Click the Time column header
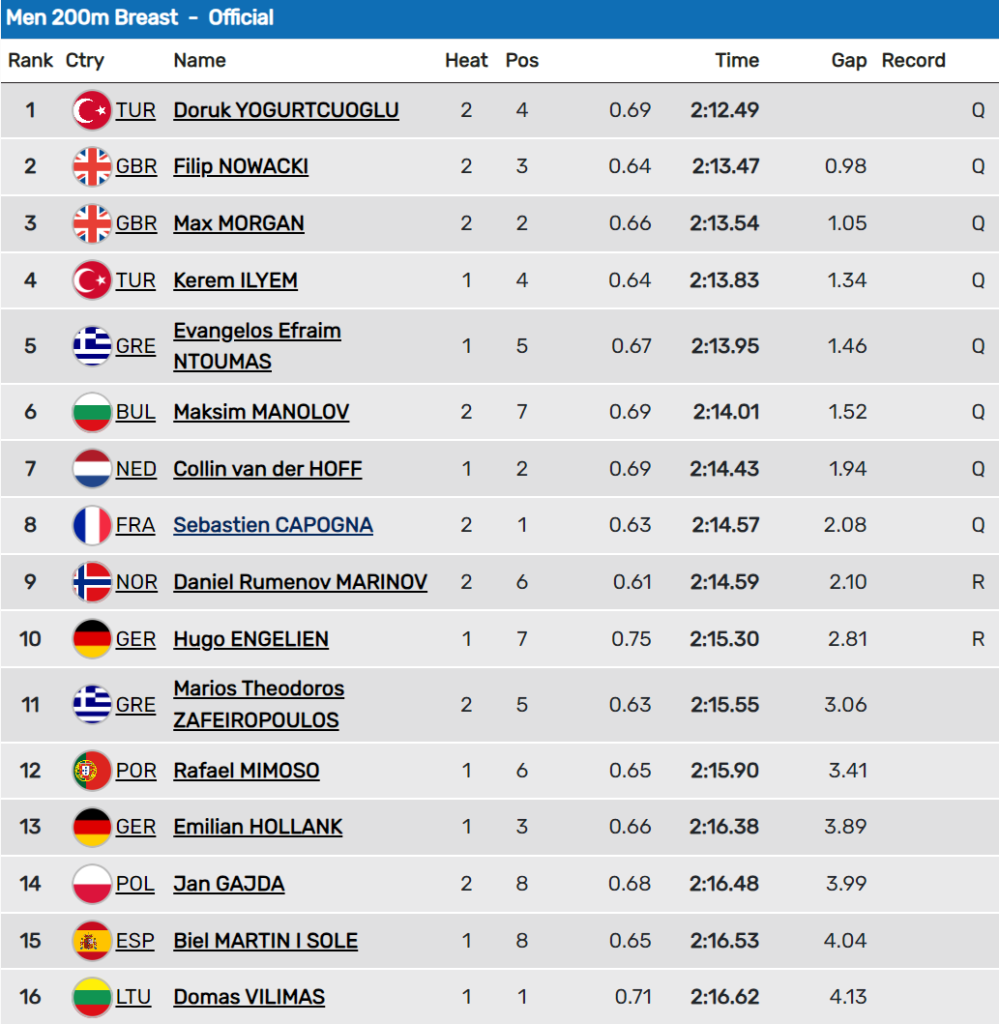Screen dimensions: 999x1024 pyautogui.click(x=737, y=60)
